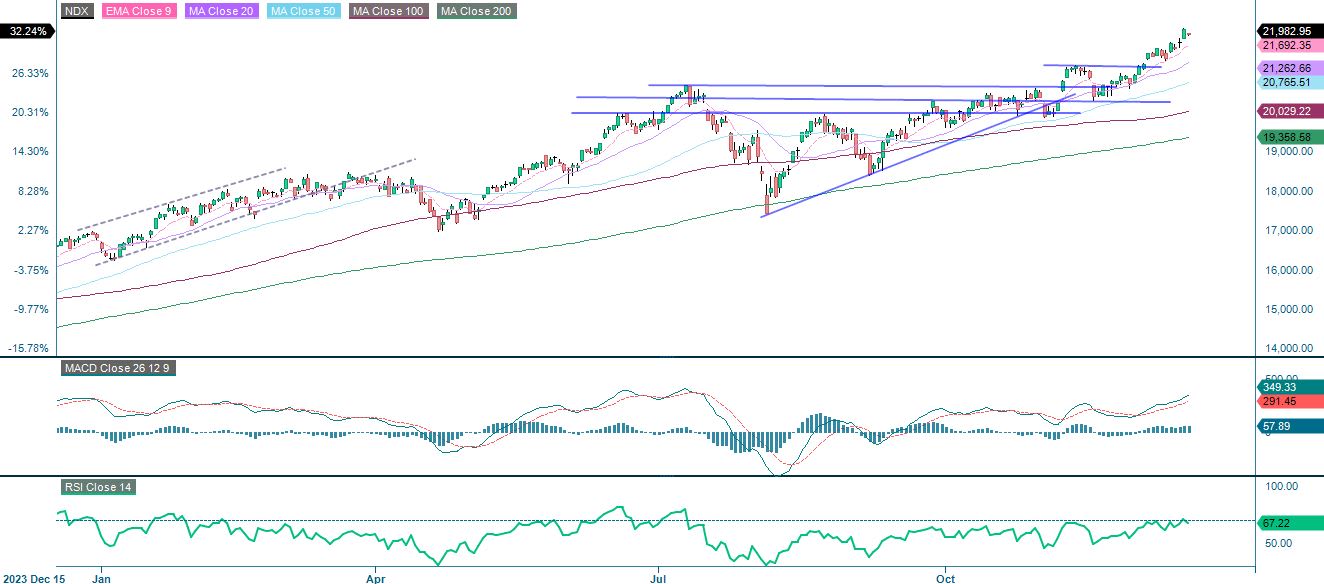Screen dimensions: 1324x584
Task: Click the dashed gray channel line
Action: pos(200,190)
